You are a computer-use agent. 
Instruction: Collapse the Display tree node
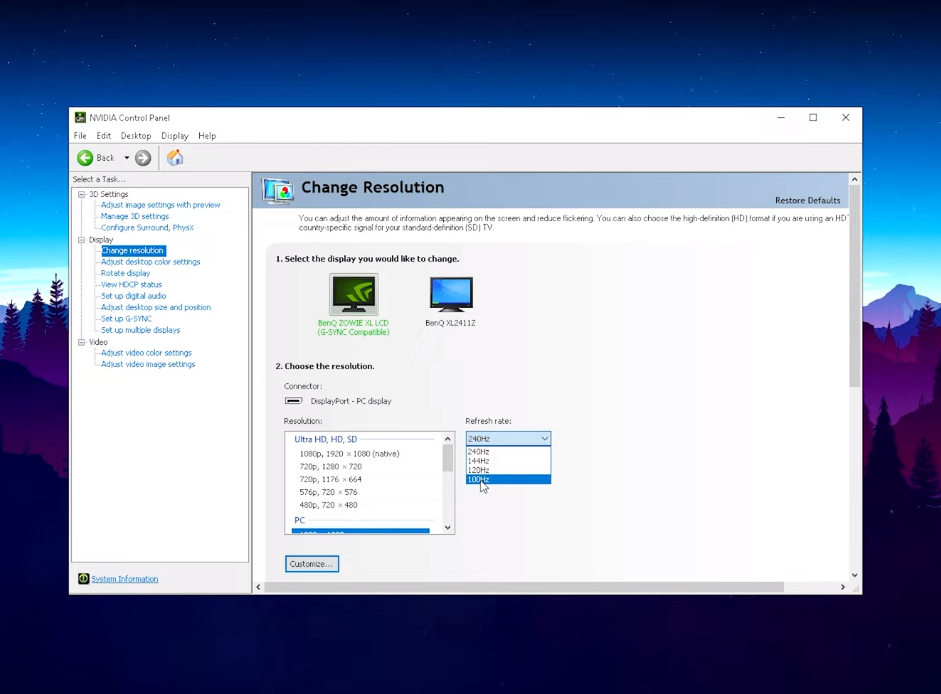[x=82, y=240]
